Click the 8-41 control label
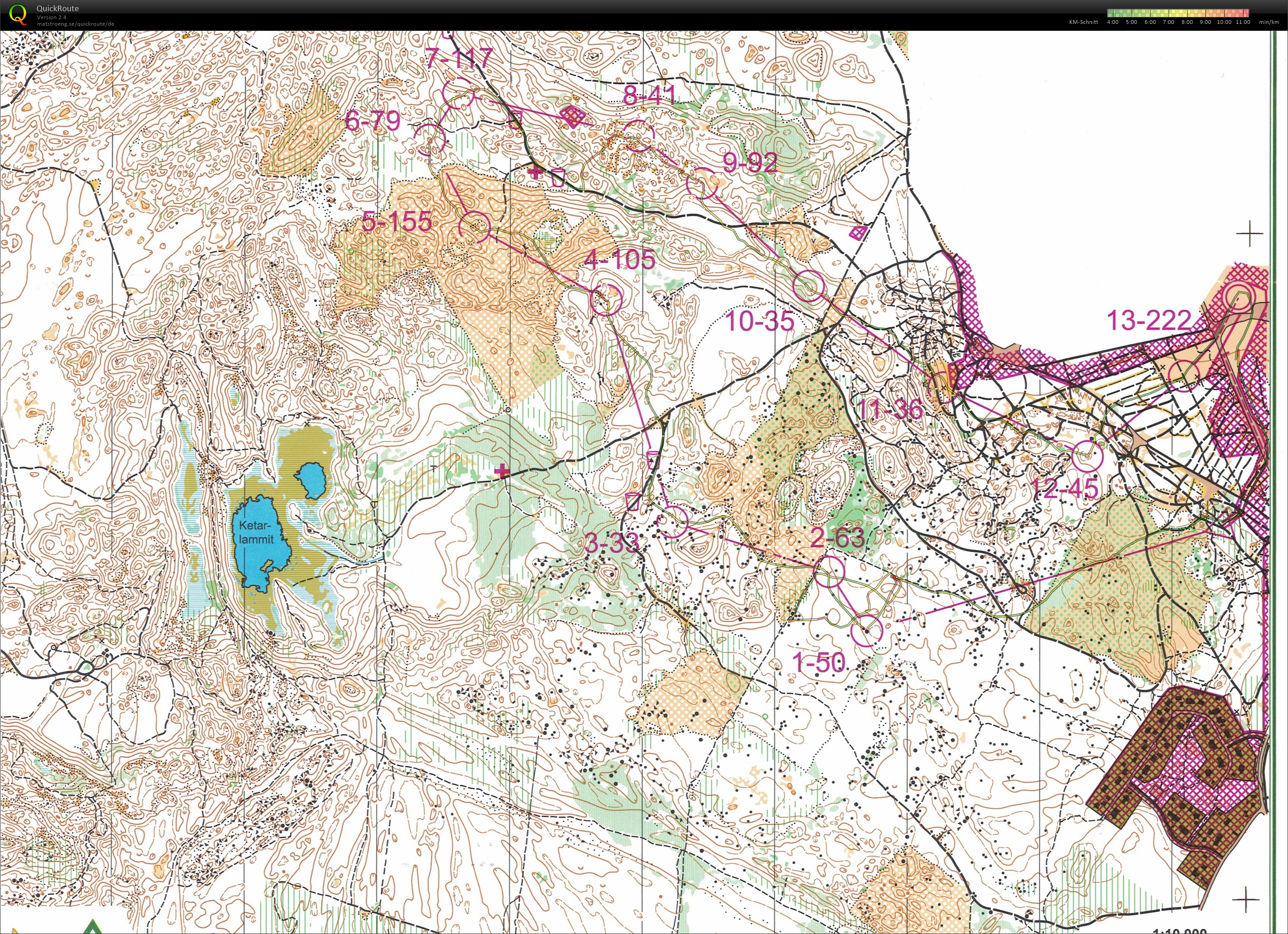This screenshot has height=934, width=1288. (649, 95)
